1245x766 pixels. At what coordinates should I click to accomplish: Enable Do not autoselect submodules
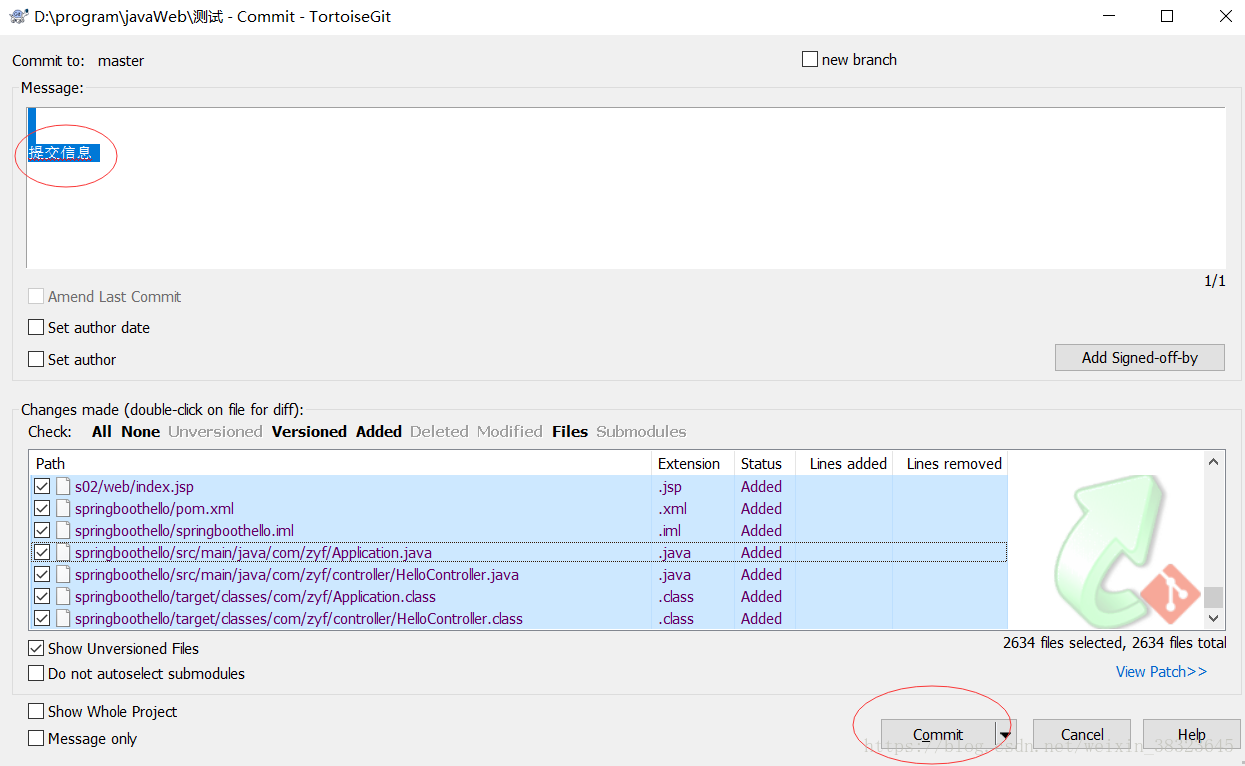36,674
